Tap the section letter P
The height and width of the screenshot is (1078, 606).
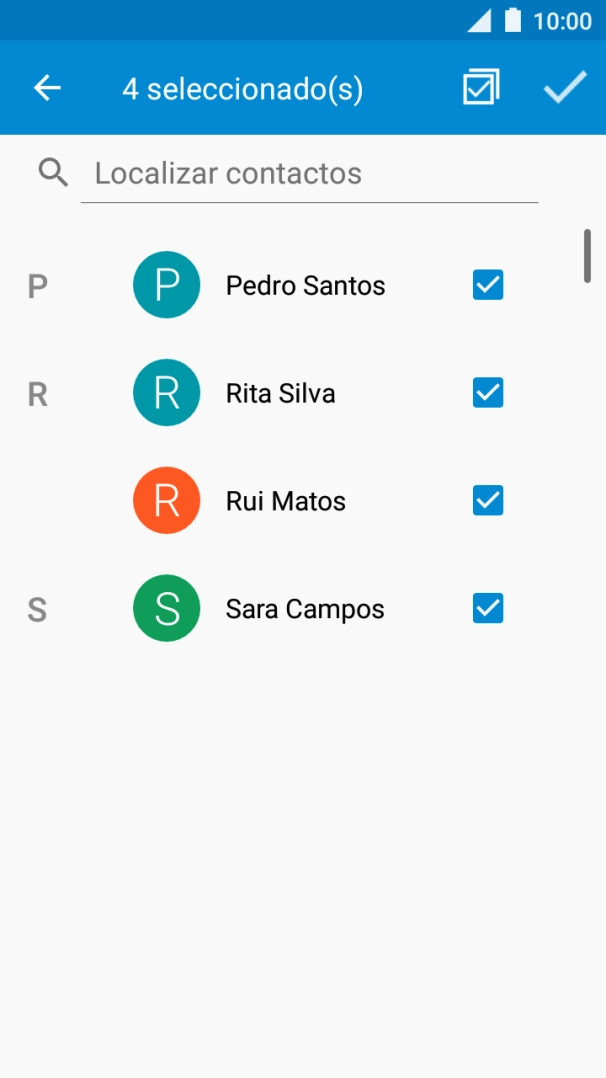point(37,285)
